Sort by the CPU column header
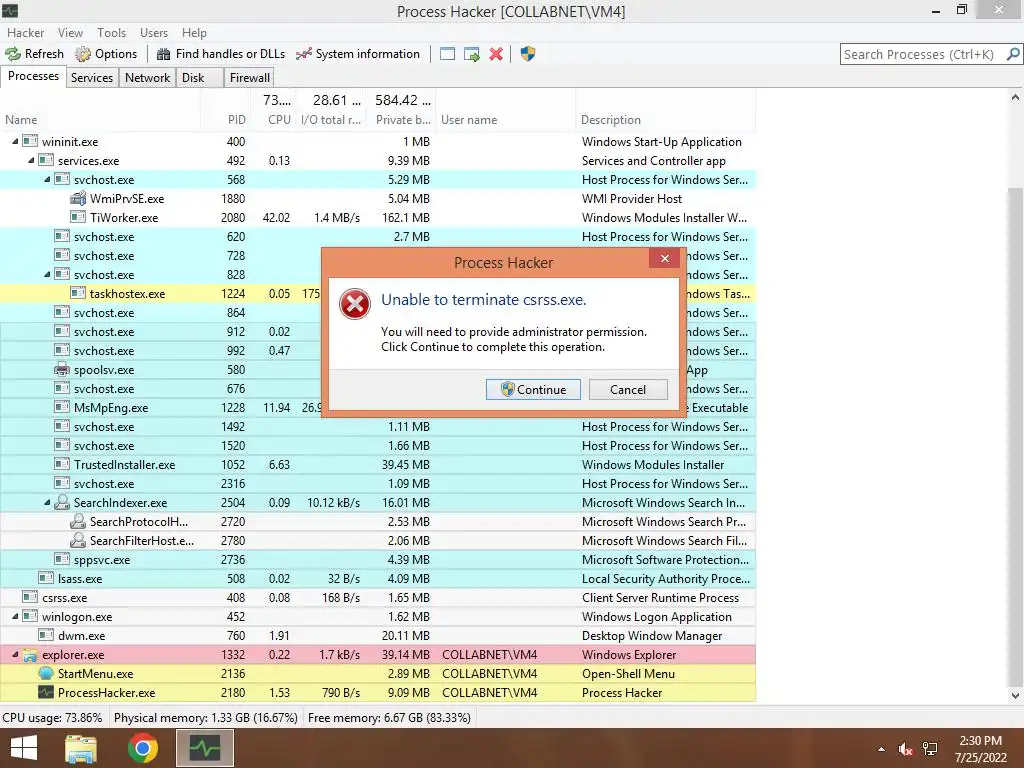The width and height of the screenshot is (1024, 768). tap(273, 120)
